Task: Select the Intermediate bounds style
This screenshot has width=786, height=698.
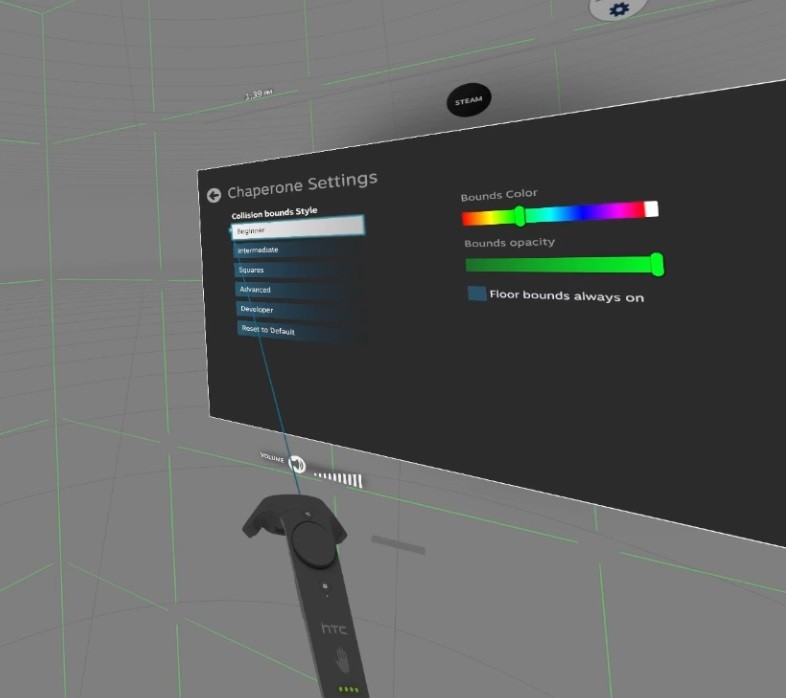Action: pyautogui.click(x=299, y=249)
